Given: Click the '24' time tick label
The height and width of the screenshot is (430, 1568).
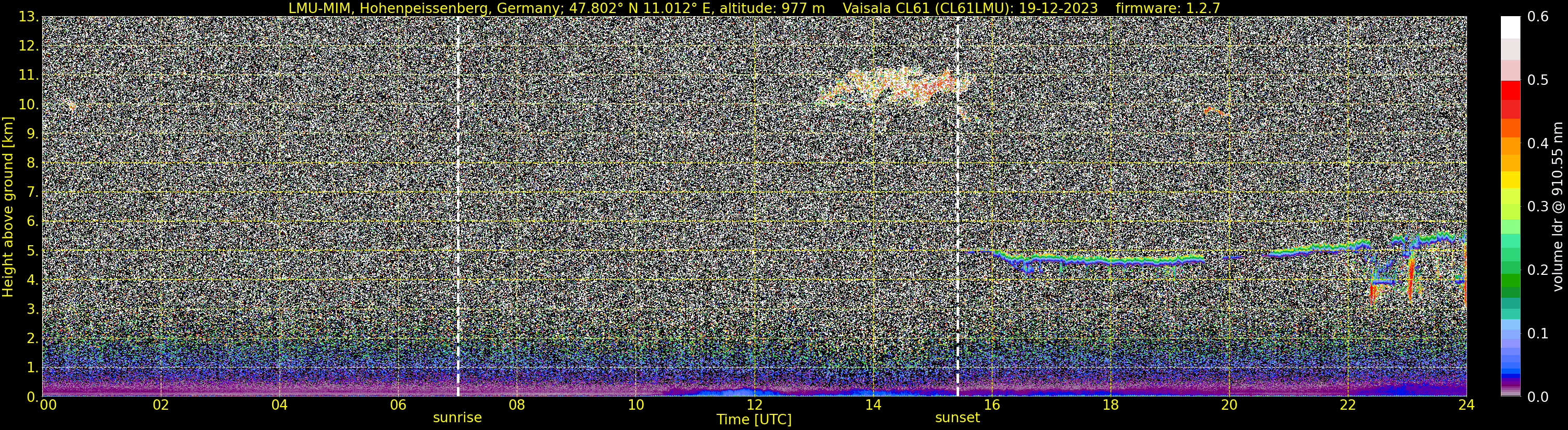Looking at the screenshot, I should pos(1467,405).
